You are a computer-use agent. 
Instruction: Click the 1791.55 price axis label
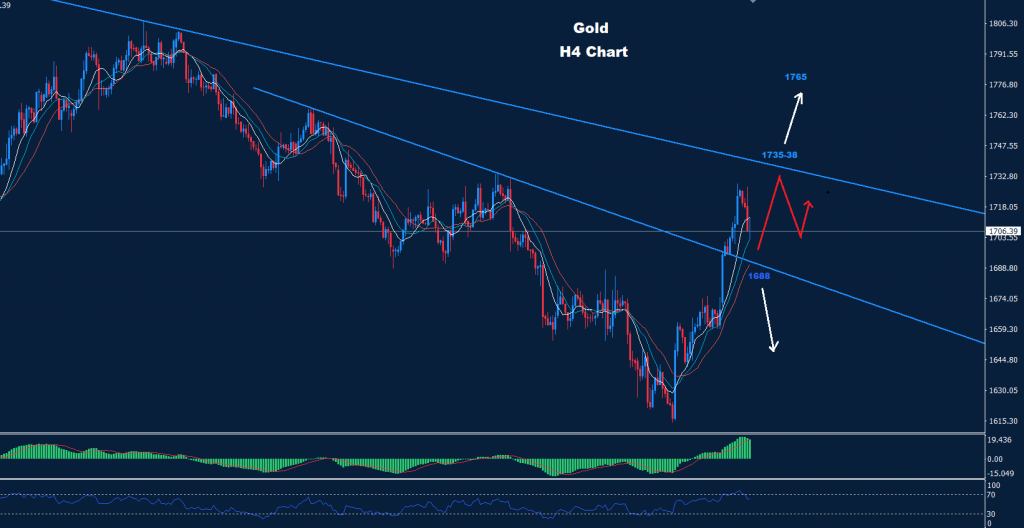[x=1004, y=54]
